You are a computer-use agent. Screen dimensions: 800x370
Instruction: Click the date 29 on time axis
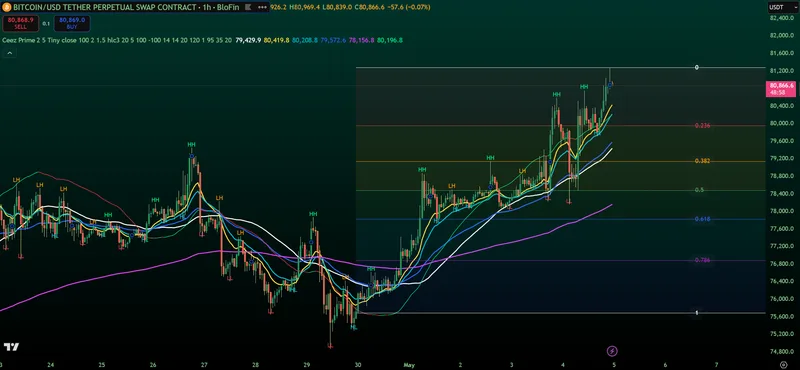click(x=307, y=365)
